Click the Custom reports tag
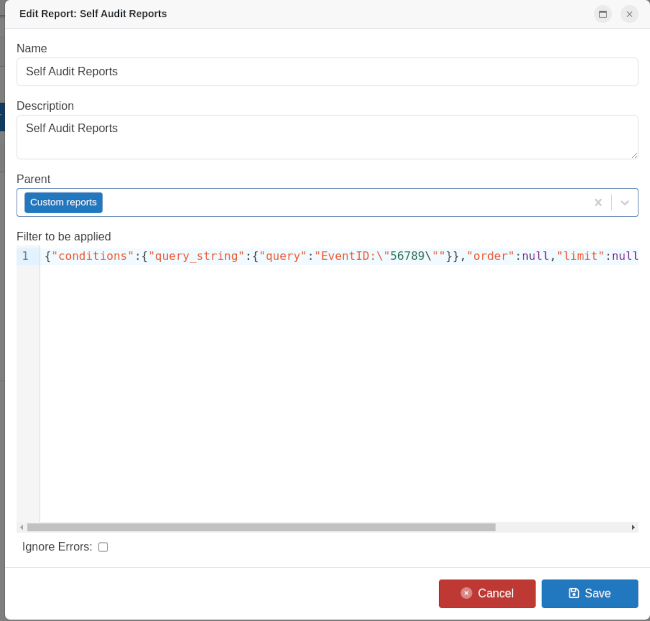 pyautogui.click(x=63, y=202)
